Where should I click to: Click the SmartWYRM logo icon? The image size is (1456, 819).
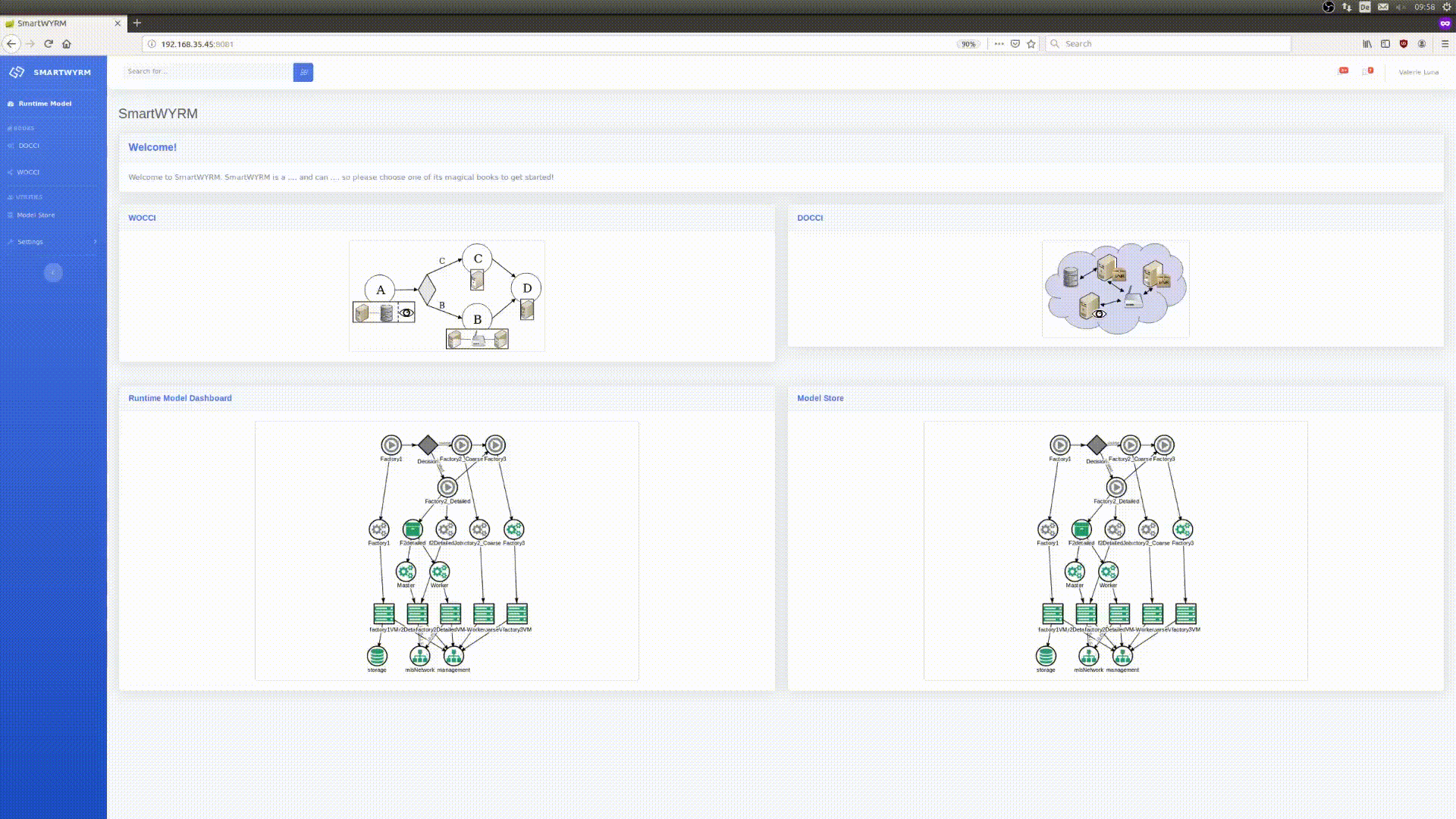[x=17, y=72]
